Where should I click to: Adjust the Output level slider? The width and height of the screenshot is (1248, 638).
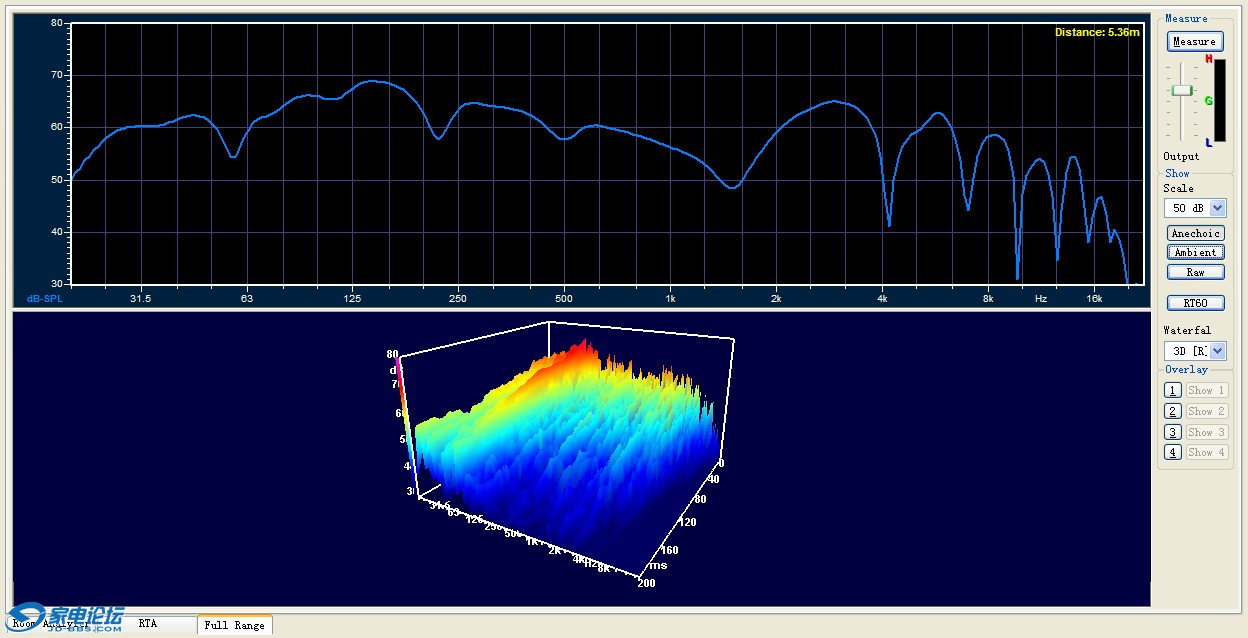[x=1182, y=90]
